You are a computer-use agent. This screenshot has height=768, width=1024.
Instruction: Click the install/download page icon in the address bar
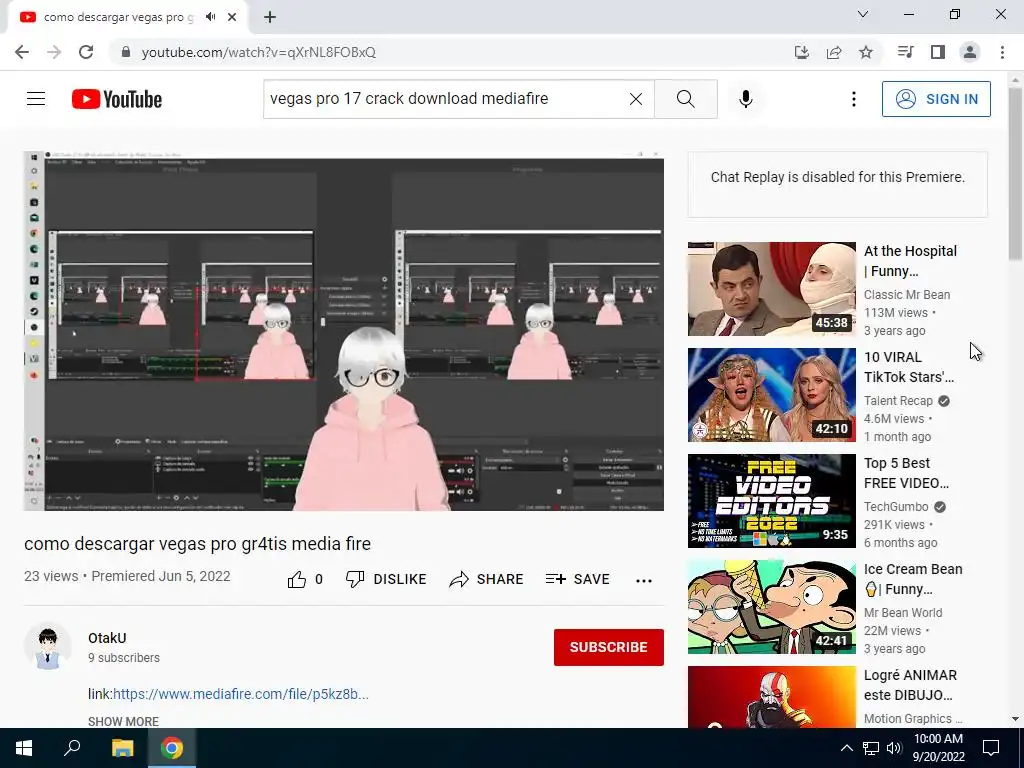tap(802, 52)
